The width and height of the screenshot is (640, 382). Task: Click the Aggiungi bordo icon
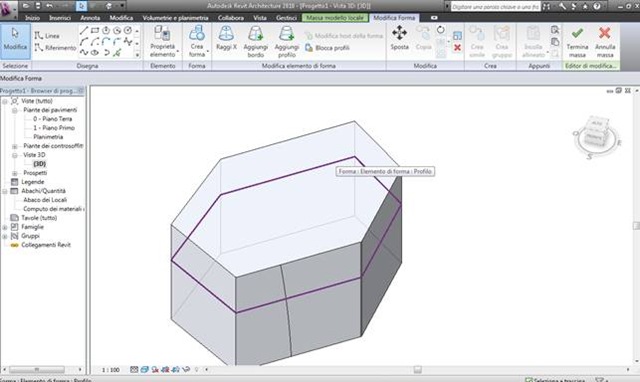[256, 34]
